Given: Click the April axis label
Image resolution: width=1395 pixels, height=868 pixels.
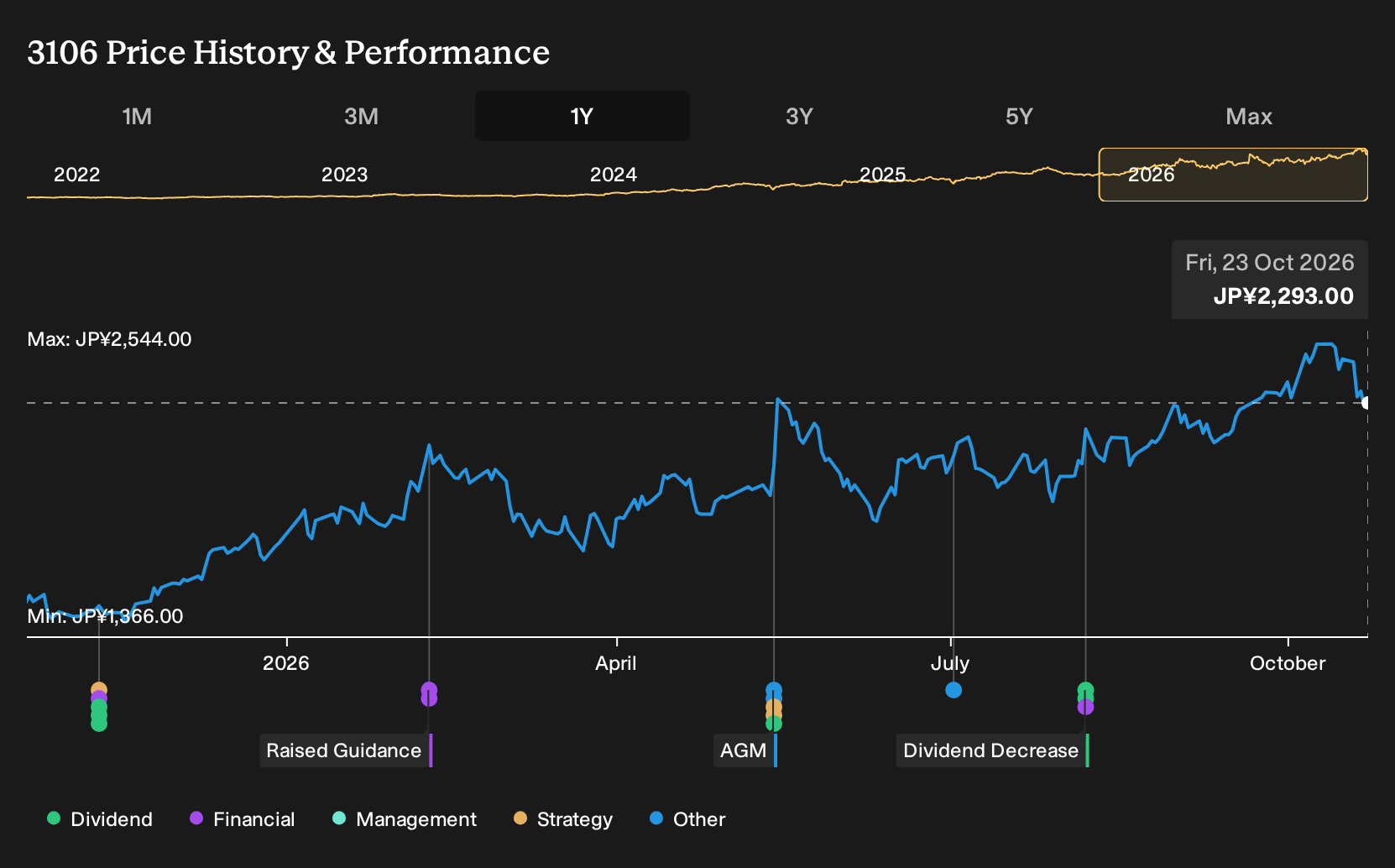Looking at the screenshot, I should [x=616, y=663].
